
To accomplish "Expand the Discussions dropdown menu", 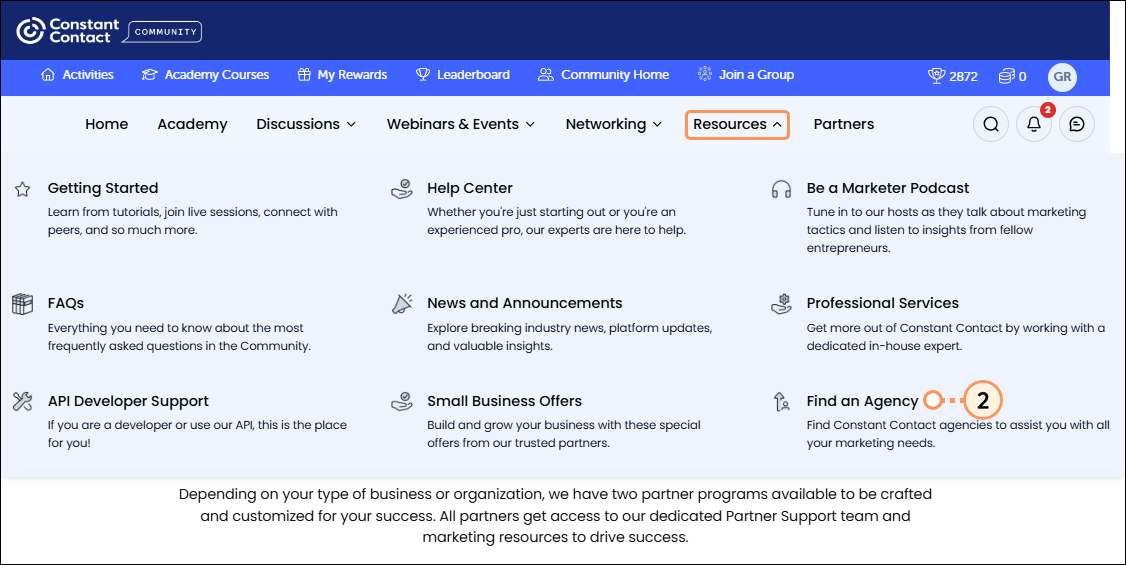I will [x=306, y=124].
